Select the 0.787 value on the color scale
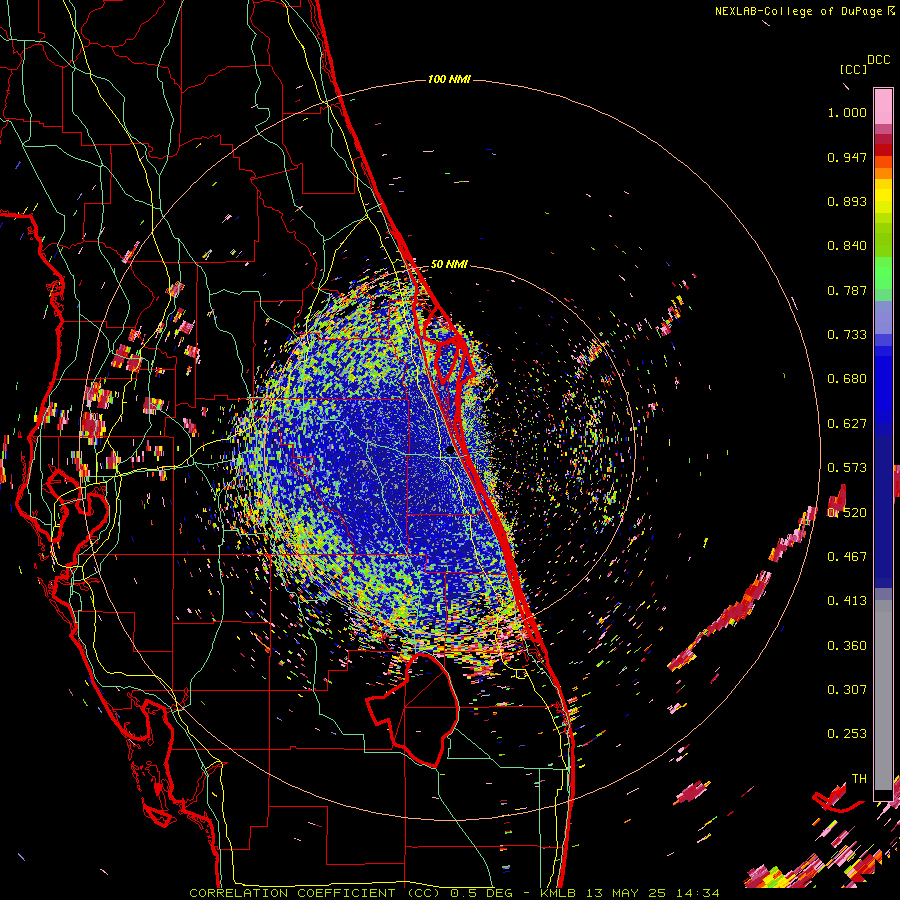Image resolution: width=900 pixels, height=900 pixels. point(847,290)
